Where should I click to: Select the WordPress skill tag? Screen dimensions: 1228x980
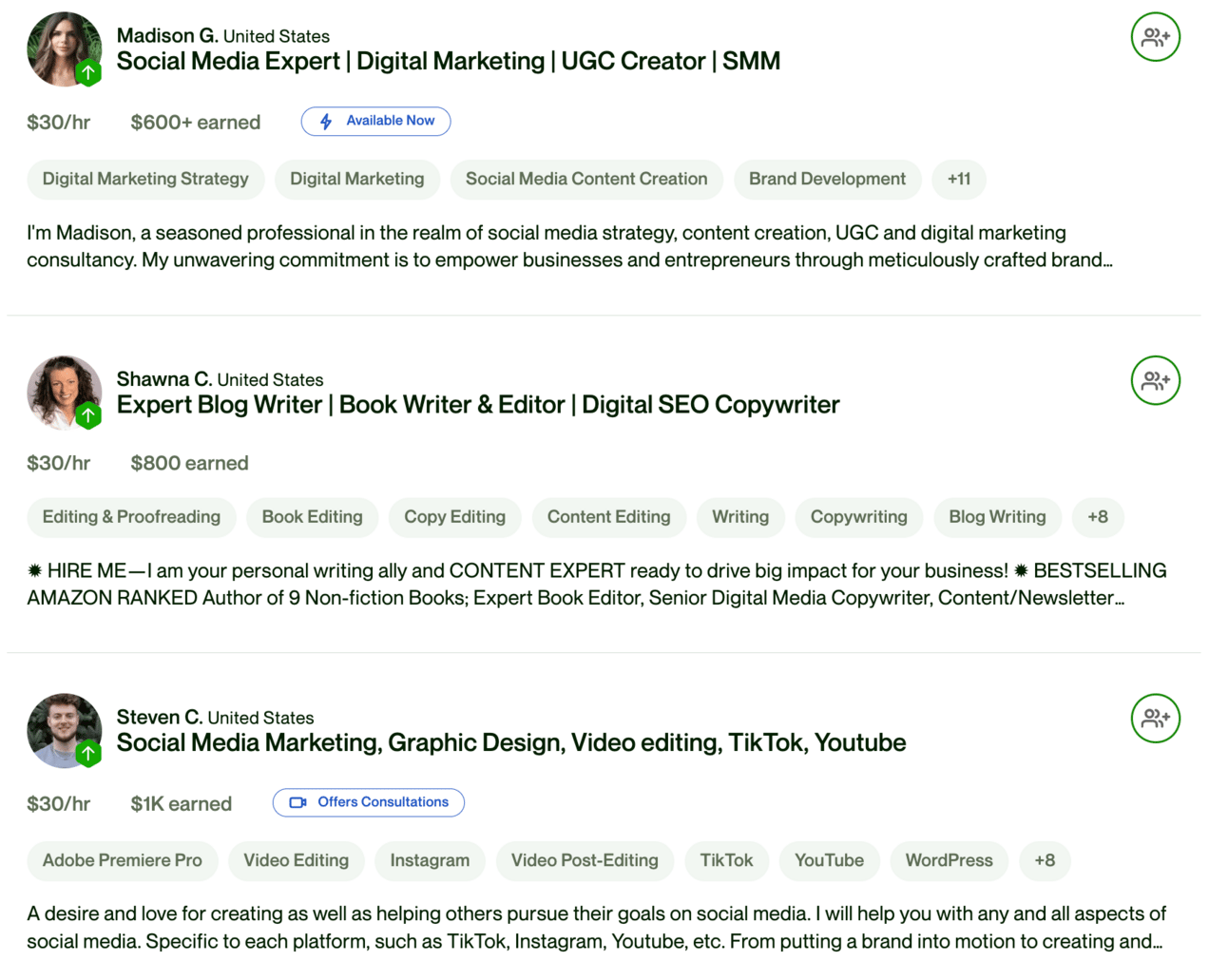coord(948,860)
